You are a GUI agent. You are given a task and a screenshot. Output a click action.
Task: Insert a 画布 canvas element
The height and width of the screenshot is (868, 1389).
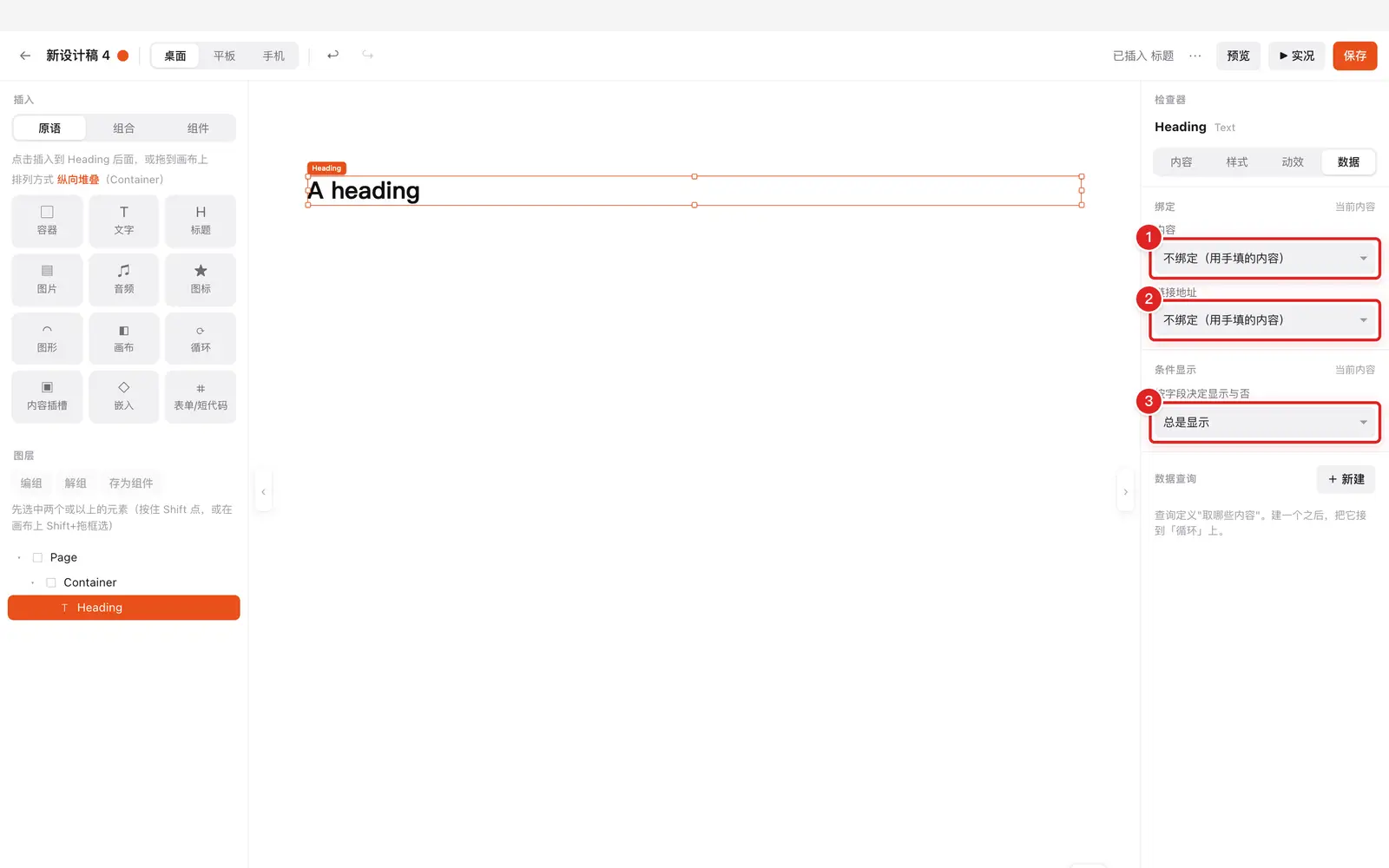pos(124,339)
